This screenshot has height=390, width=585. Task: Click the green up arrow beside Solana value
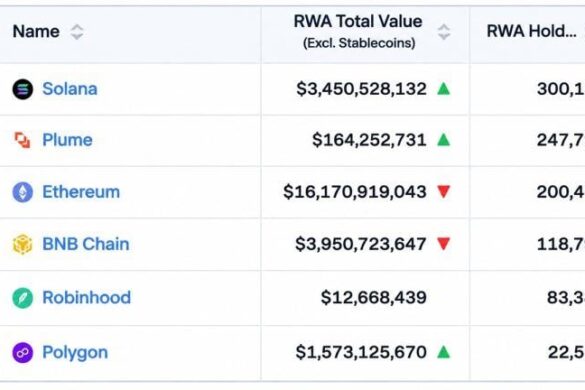(x=444, y=89)
